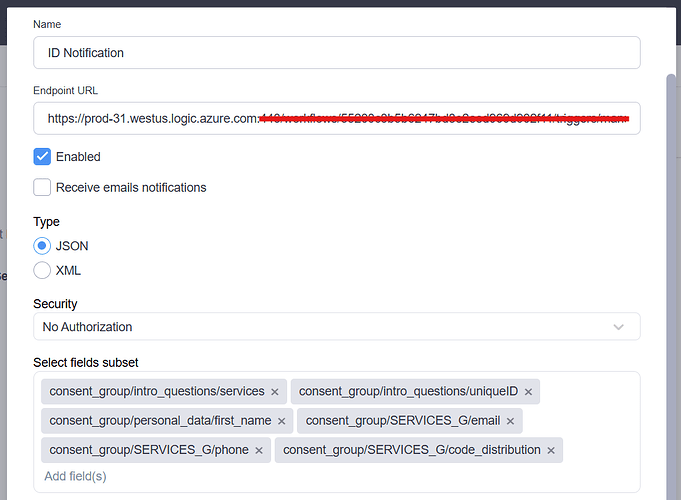Remove the consent_group/SERVICES_G/phone tag
Screen dimensions: 681x500
(258, 450)
